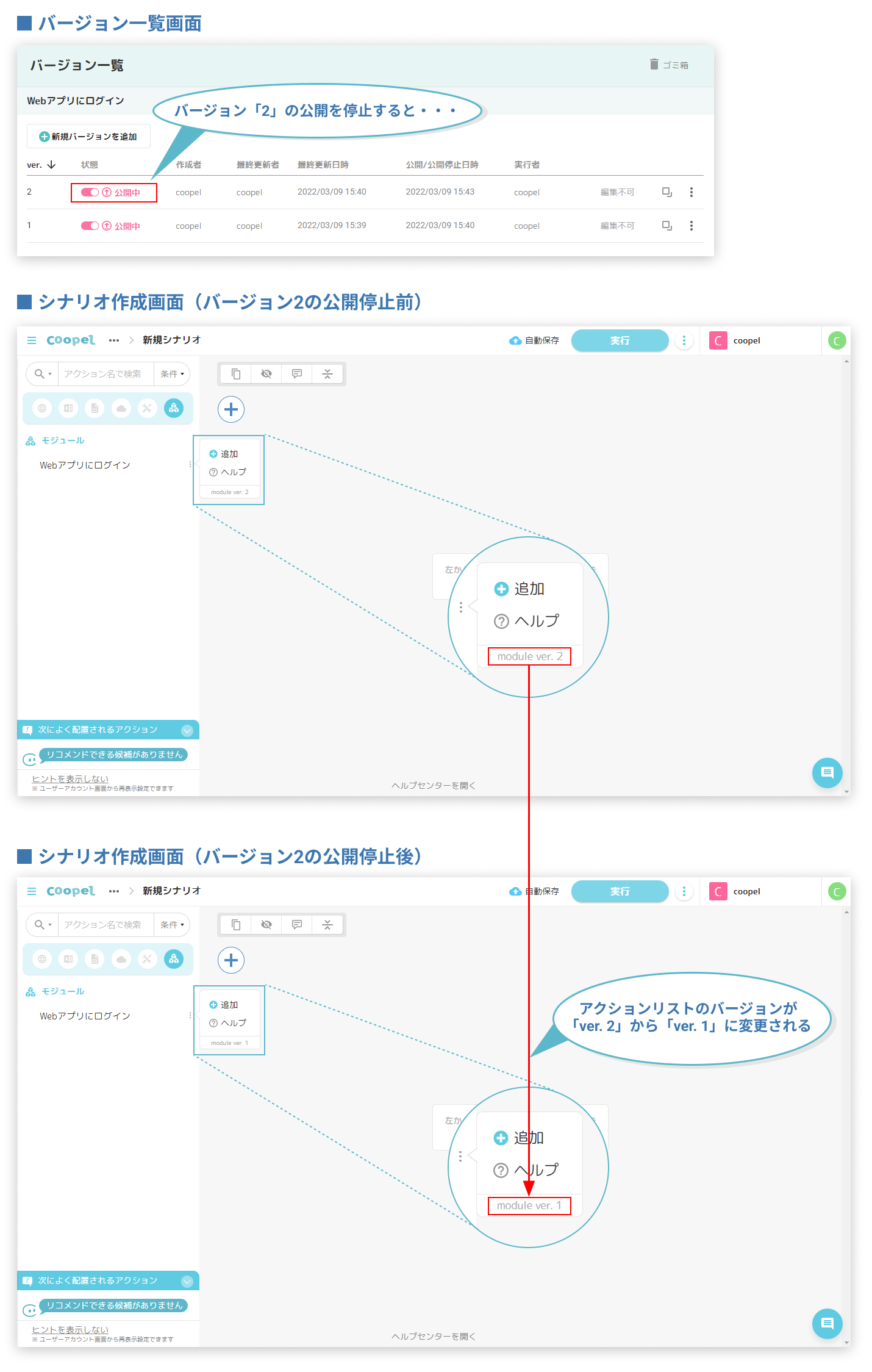
Task: Open 条件 dropdown in 公開停止前 screen
Action: coord(172,374)
